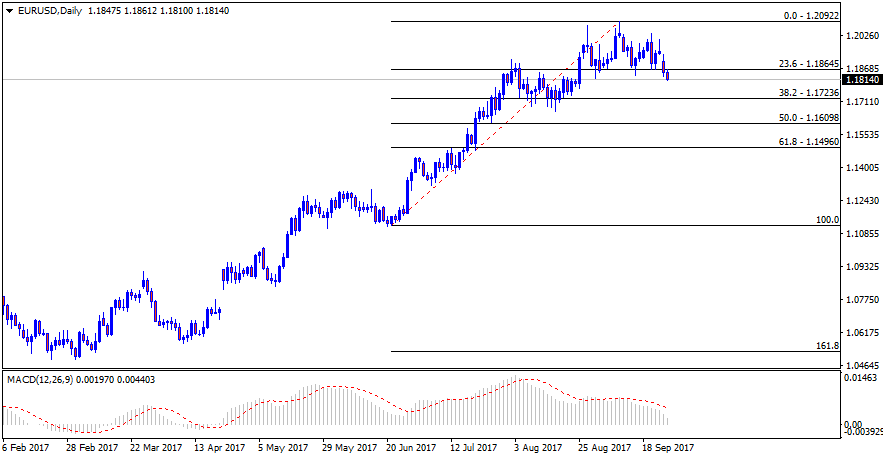The image size is (883, 459).
Task: Click the 38.2 - 1.17236 Fibonacci level
Action: (809, 92)
